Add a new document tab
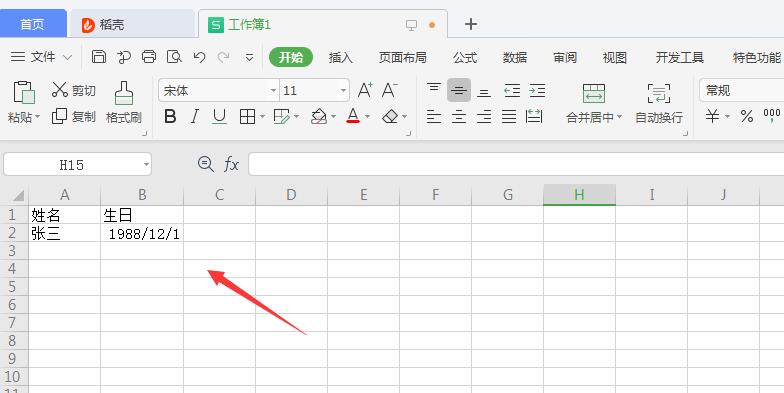Screen dimensions: 784x393 [x=470, y=24]
